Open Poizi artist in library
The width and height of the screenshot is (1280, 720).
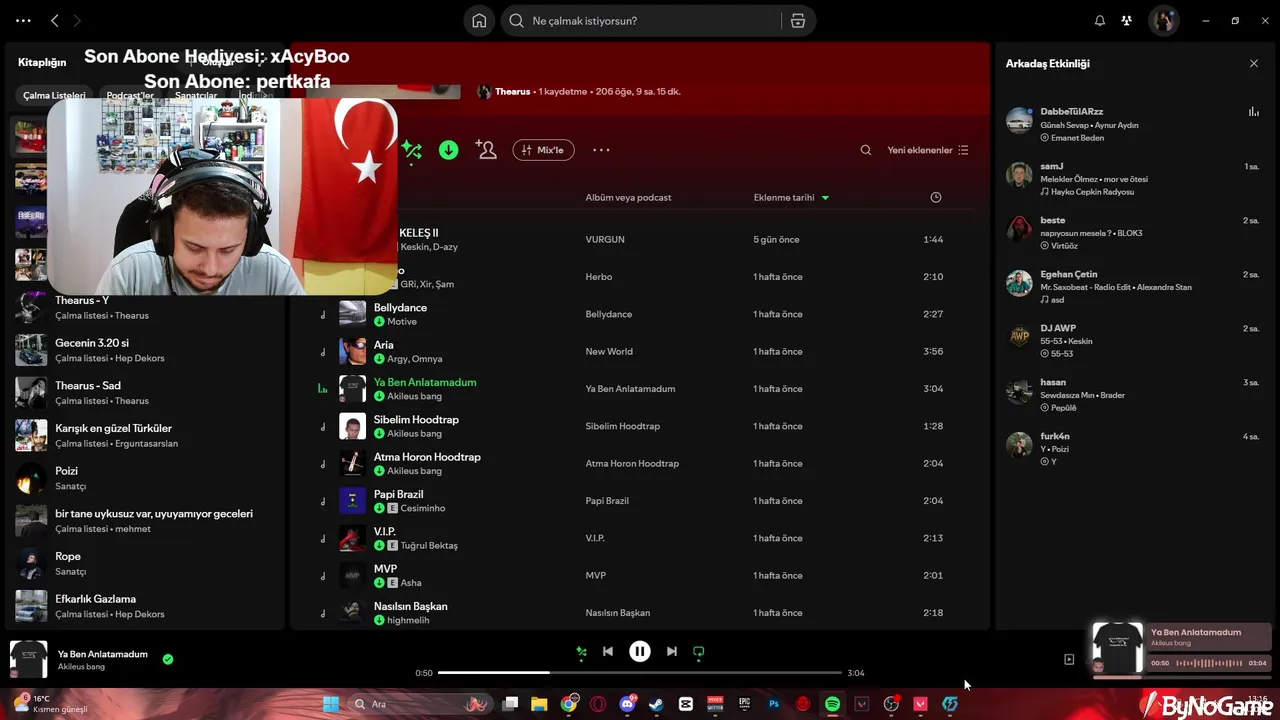[145, 478]
